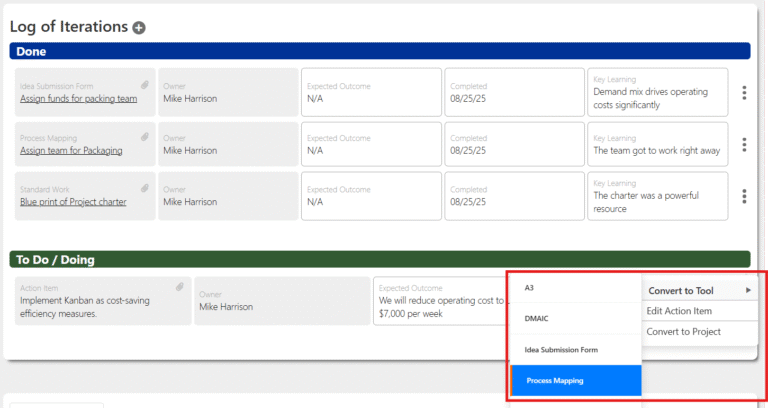Click the paperclip icon on Process Mapping row
Screen dimensions: 768x408
(144, 136)
